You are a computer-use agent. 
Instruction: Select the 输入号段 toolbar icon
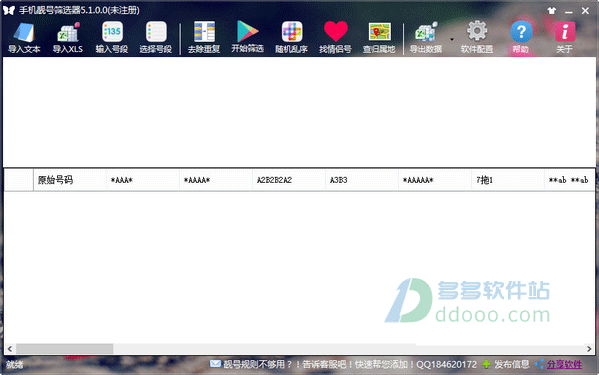pyautogui.click(x=112, y=37)
